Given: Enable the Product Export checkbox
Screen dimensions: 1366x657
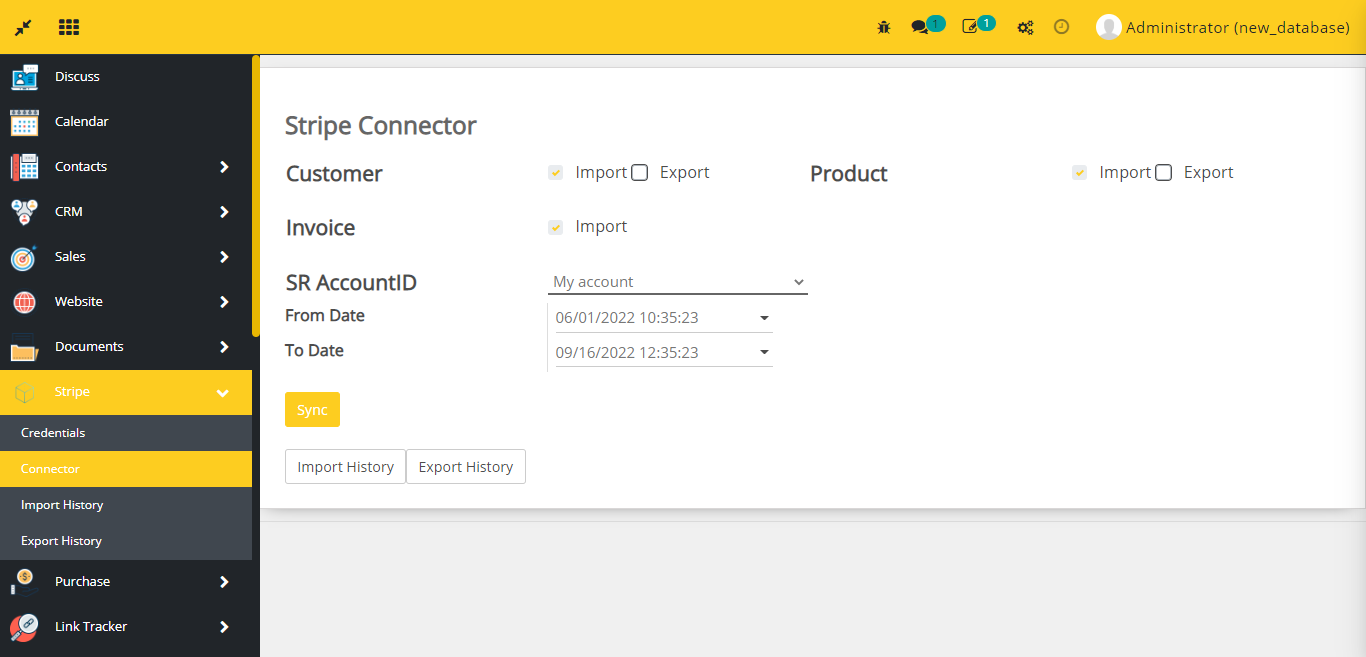Looking at the screenshot, I should (x=1163, y=172).
